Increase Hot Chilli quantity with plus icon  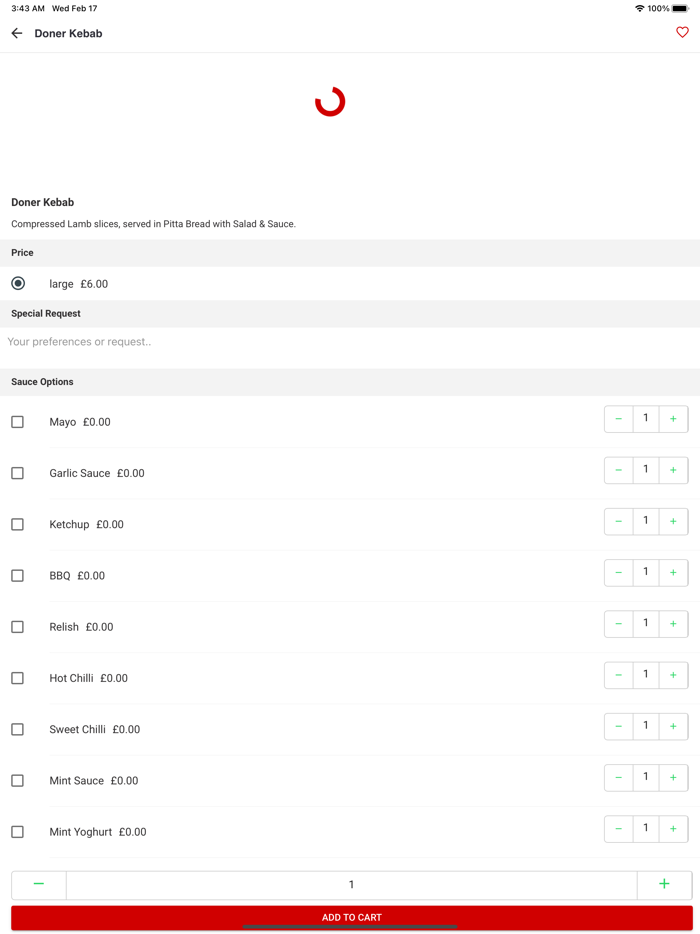[x=673, y=675]
